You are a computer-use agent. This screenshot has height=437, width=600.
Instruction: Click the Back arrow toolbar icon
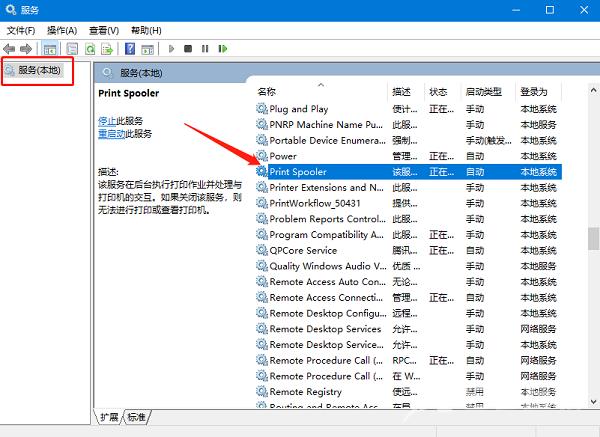[9, 49]
